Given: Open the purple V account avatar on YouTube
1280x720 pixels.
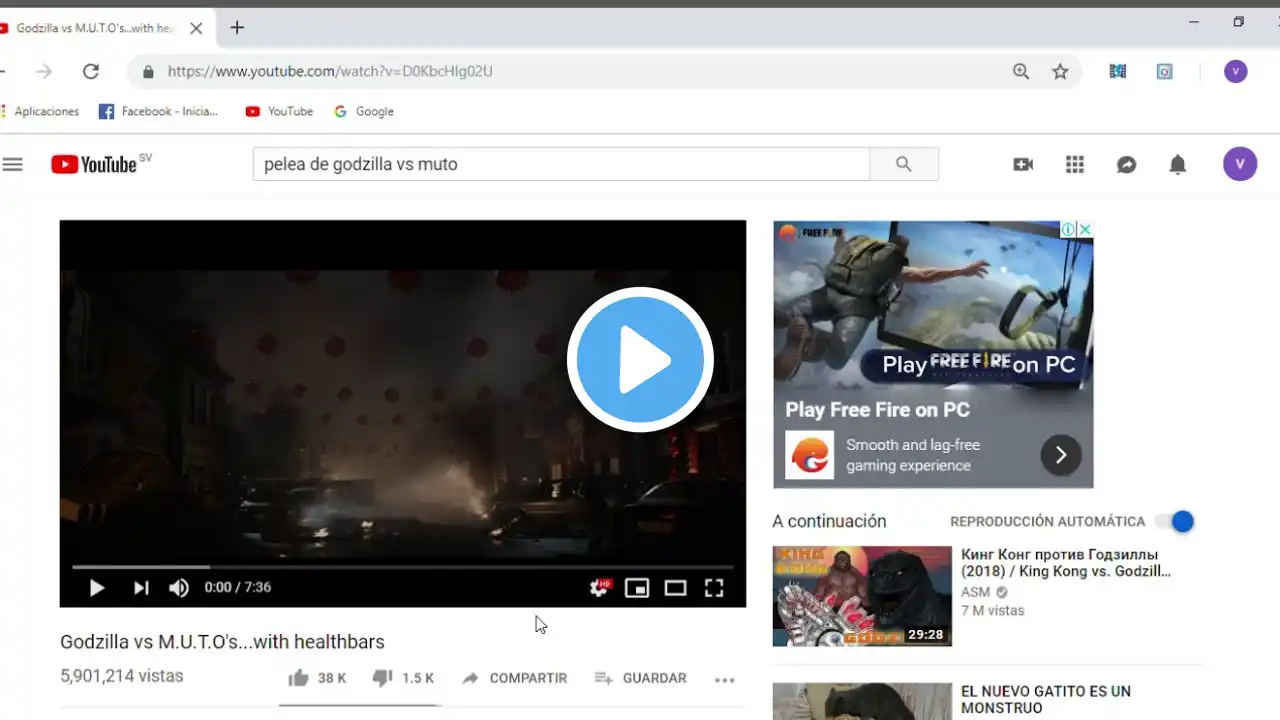Looking at the screenshot, I should (1240, 164).
